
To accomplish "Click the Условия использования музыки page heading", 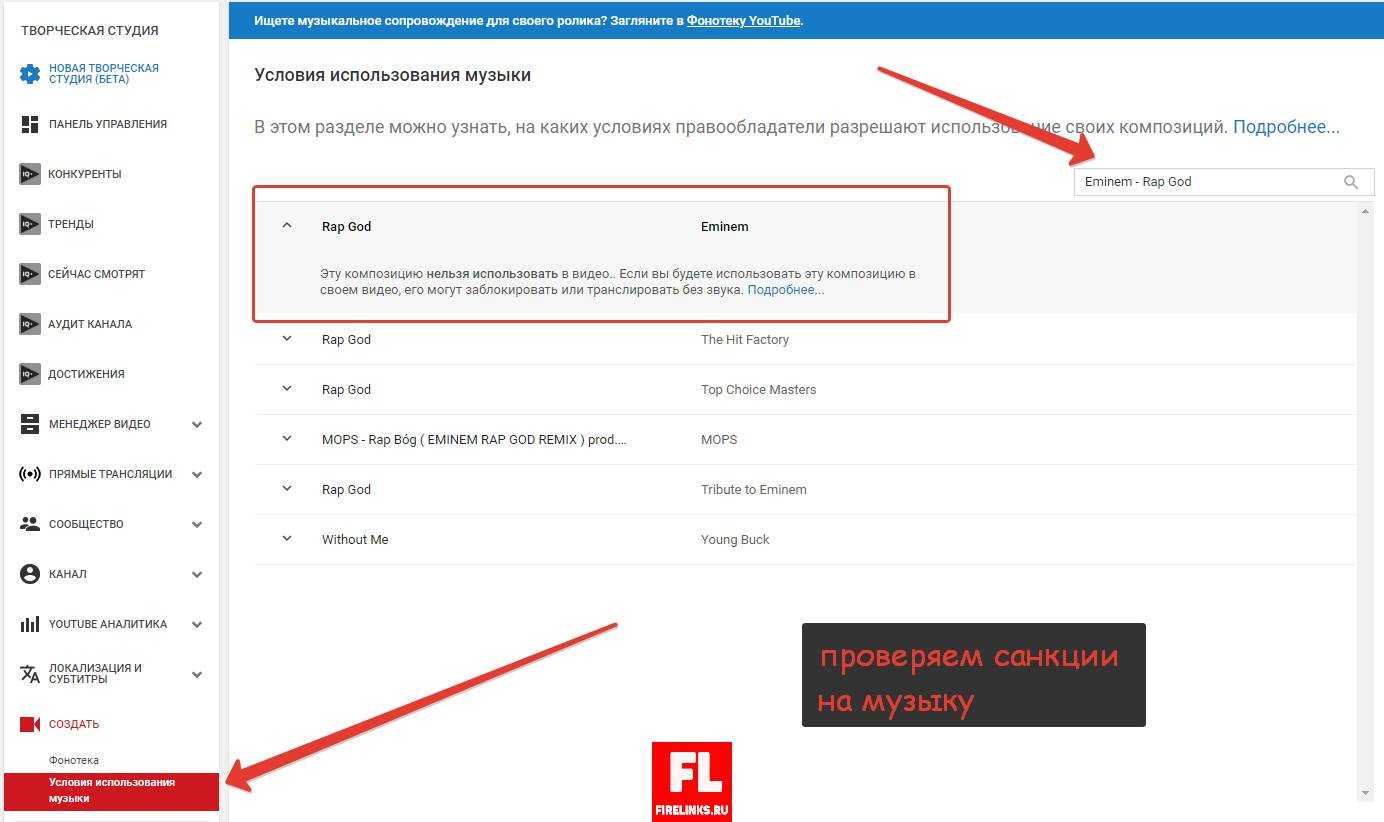I will pos(393,75).
